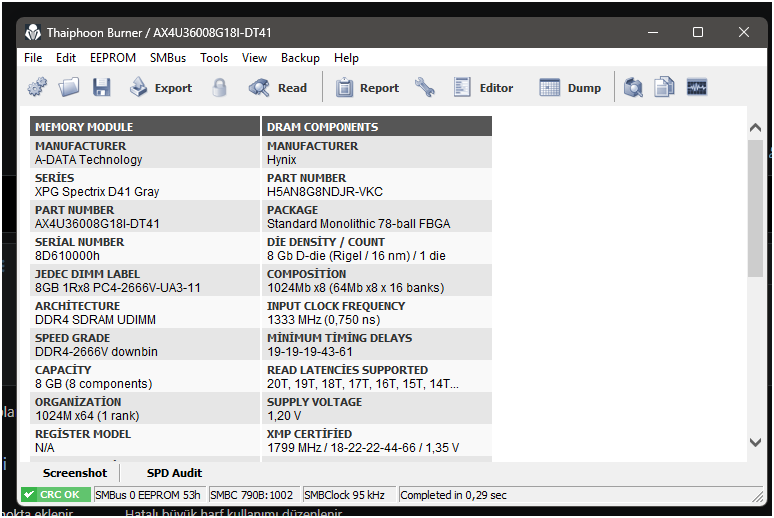Image resolution: width=774 pixels, height=518 pixels.
Task: Select DDR4 SDRAM UDIMM architecture value
Action: 95,320
